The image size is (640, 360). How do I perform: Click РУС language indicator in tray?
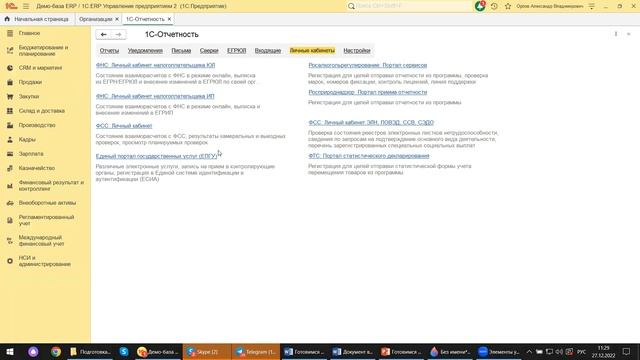point(581,351)
